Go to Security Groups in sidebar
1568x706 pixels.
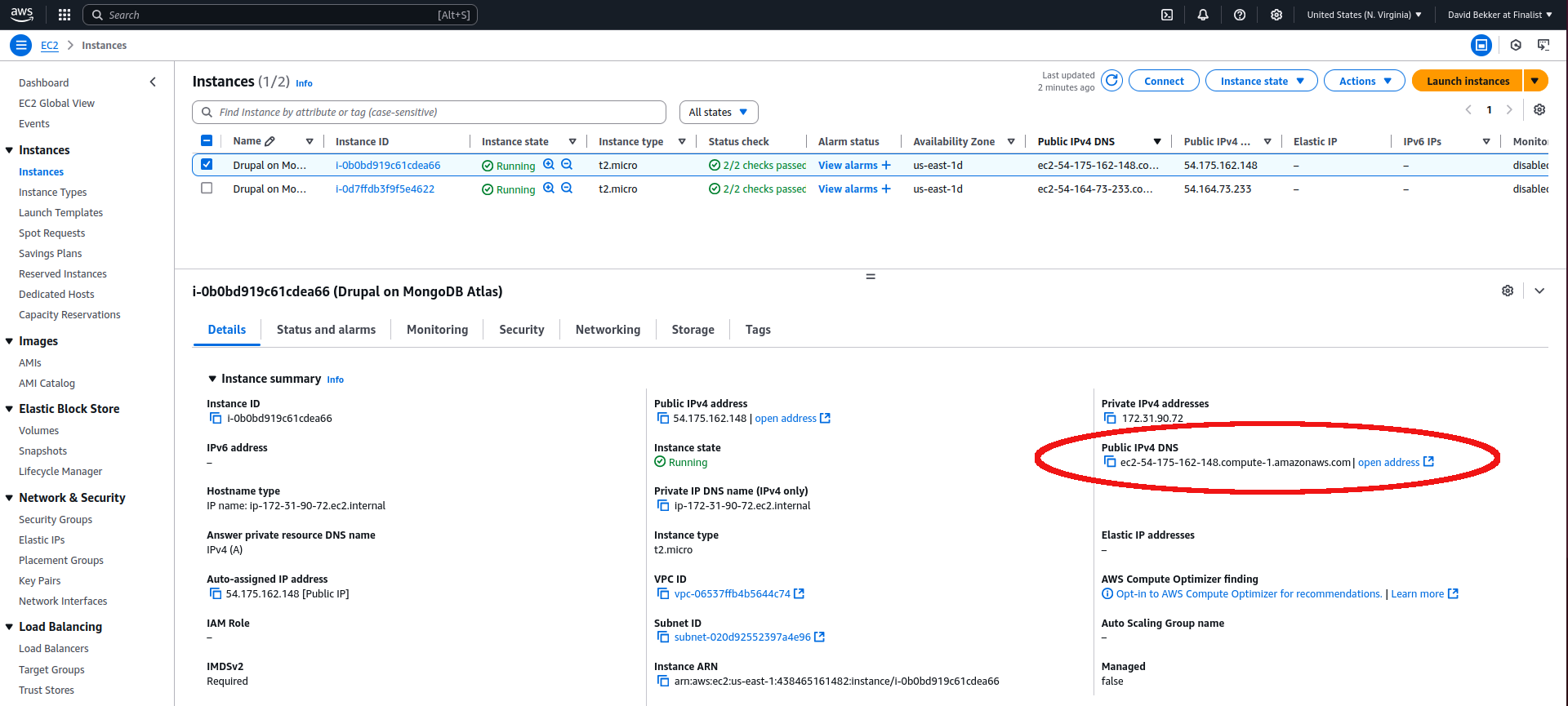click(x=56, y=519)
